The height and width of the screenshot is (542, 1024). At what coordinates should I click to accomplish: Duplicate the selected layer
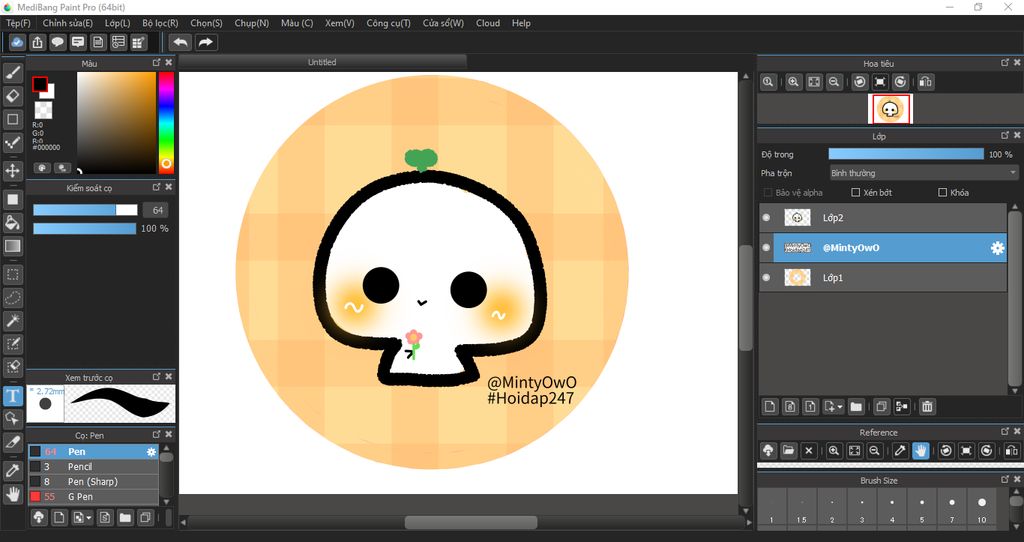tap(881, 406)
